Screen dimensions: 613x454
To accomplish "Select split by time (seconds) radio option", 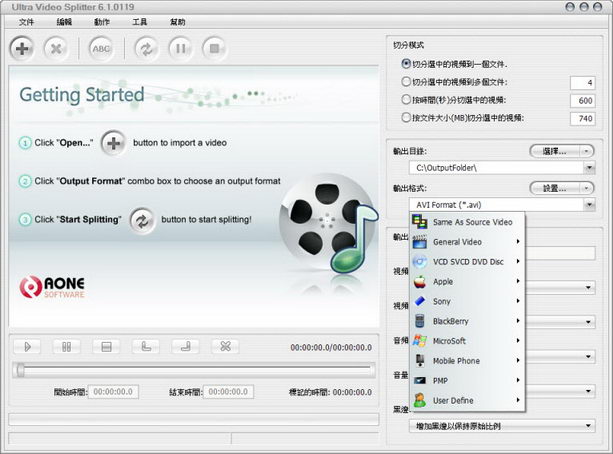I will pyautogui.click(x=406, y=100).
